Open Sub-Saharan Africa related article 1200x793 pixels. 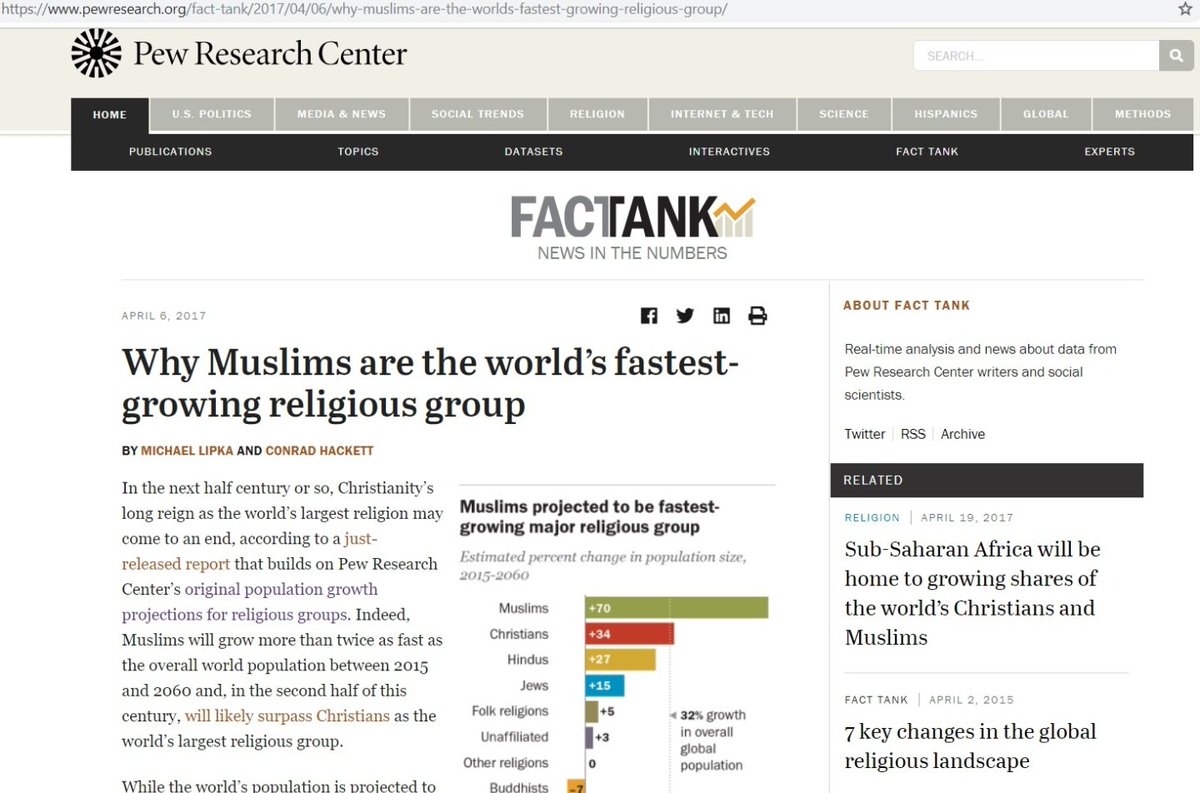(972, 593)
